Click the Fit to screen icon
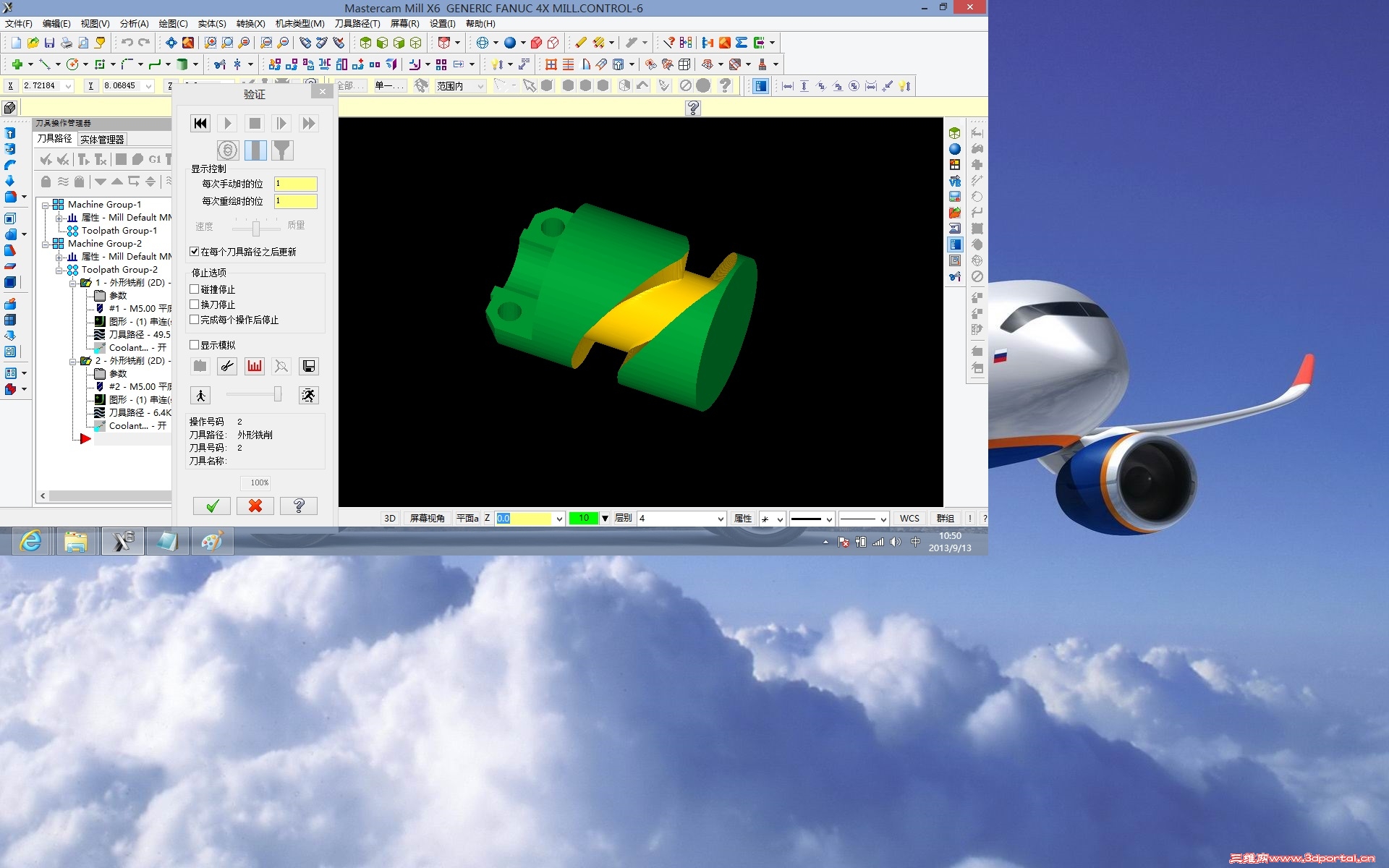This screenshot has height=868, width=1389. click(171, 43)
